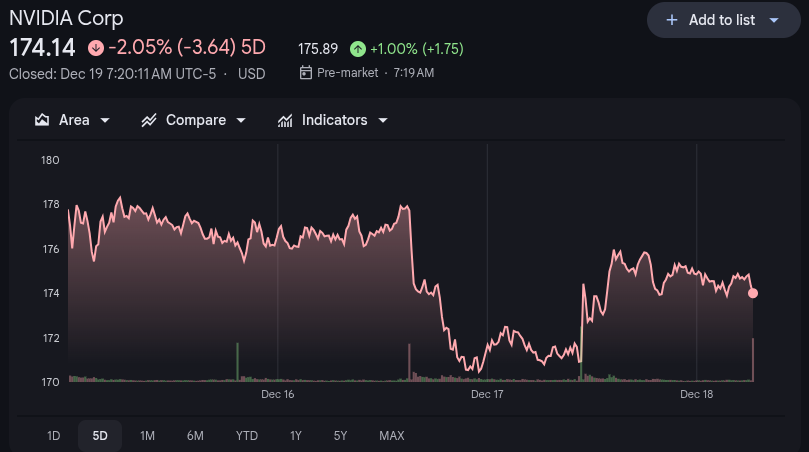Viewport: 809px width, 452px height.
Task: Click the +1.00% (+1.75) pre-market change
Action: pyautogui.click(x=417, y=49)
